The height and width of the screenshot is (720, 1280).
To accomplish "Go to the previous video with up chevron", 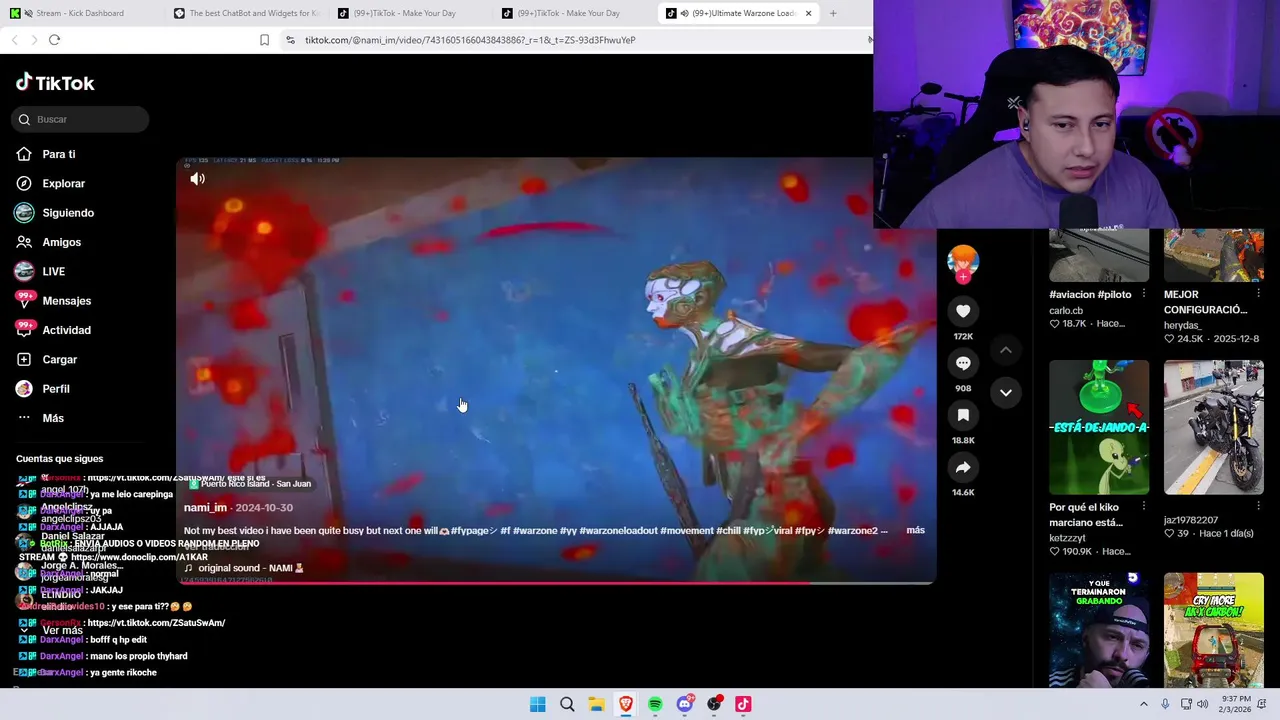I will pos(1005,350).
